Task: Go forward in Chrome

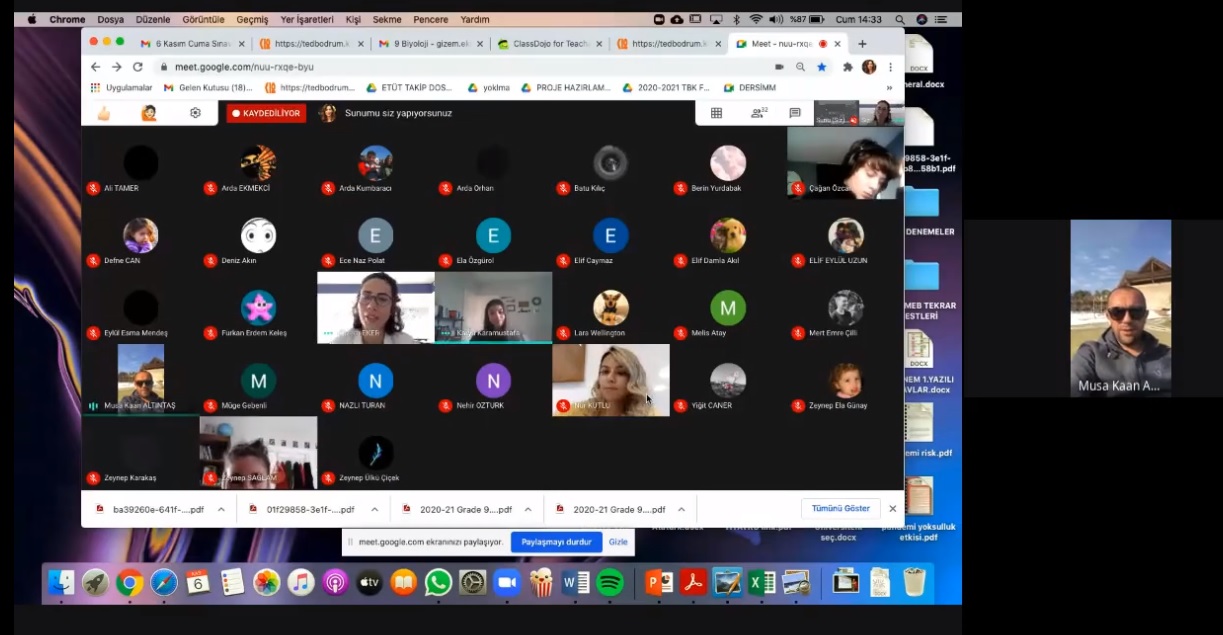Action: 117,67
